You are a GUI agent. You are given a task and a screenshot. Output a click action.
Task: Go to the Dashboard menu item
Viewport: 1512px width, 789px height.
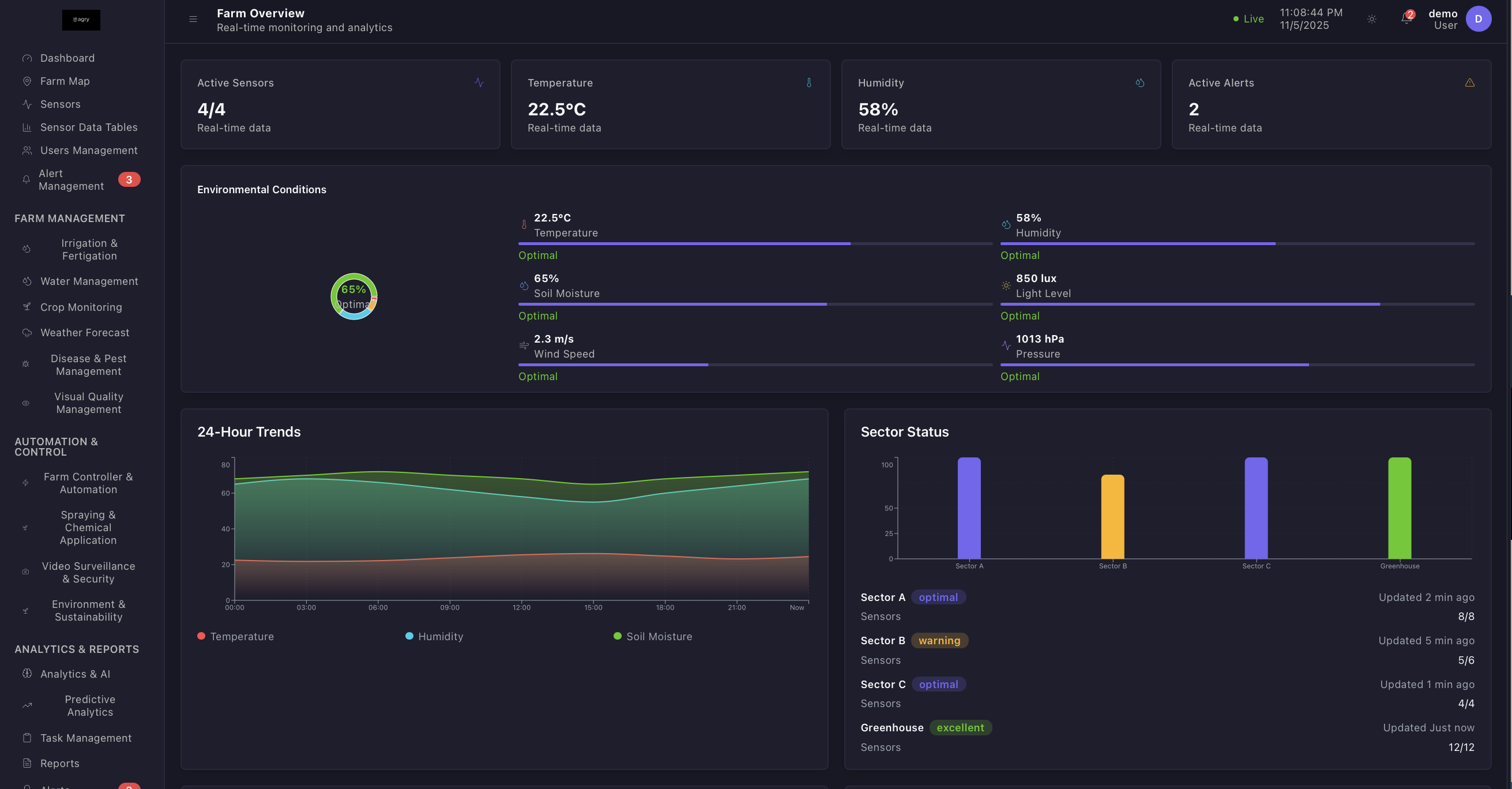(67, 58)
